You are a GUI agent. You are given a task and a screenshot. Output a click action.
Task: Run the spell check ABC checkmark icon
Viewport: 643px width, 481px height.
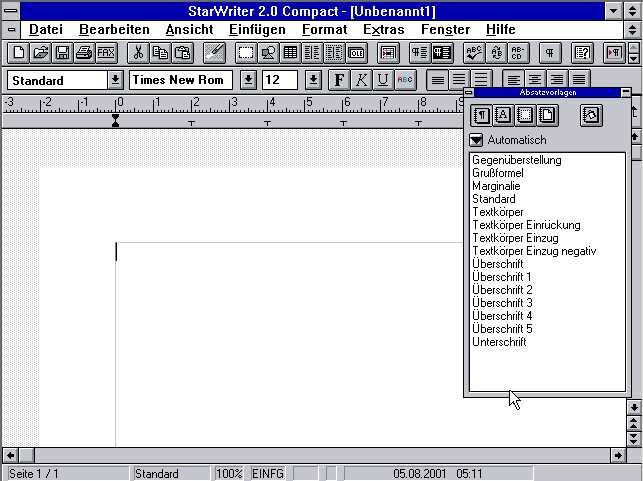click(x=474, y=53)
